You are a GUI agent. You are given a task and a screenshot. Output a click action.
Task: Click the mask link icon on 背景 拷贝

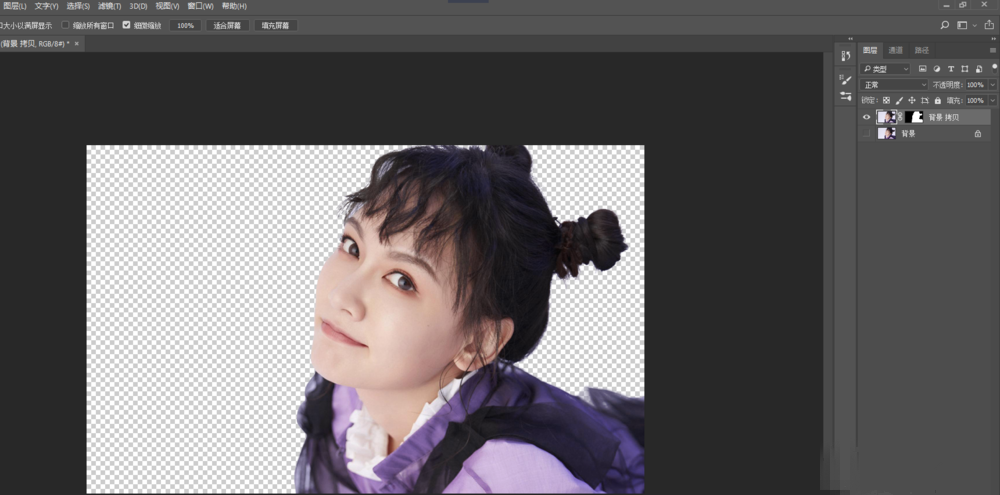pyautogui.click(x=901, y=117)
